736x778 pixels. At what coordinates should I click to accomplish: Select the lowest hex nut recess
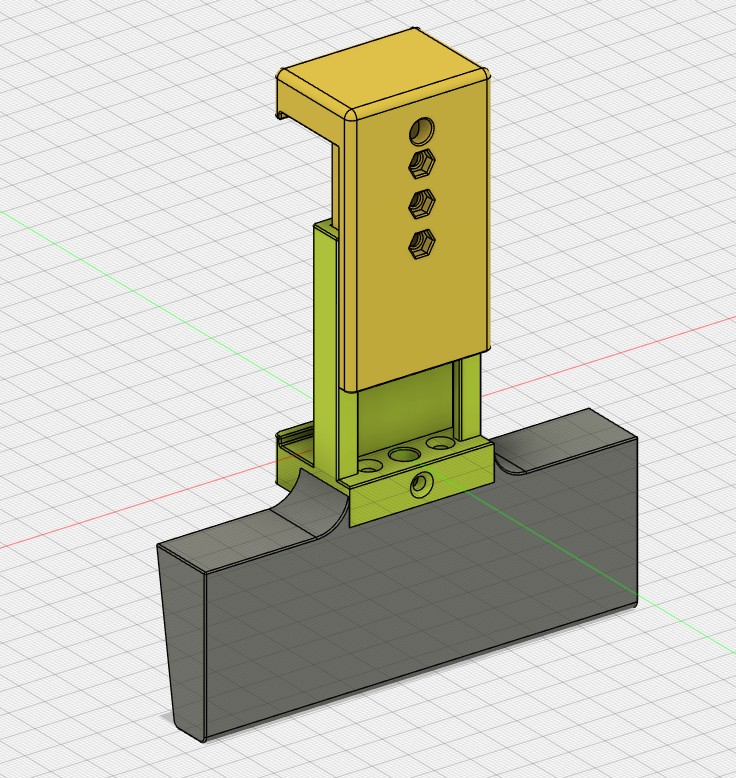[x=422, y=245]
